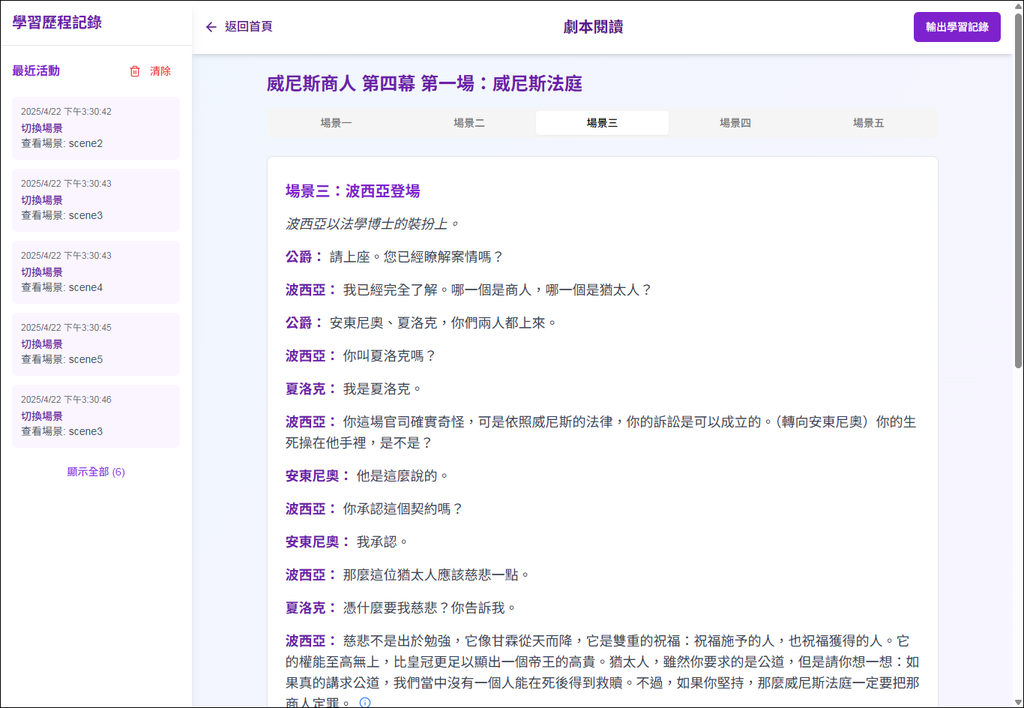
Task: Click the line 安東尼奧、夏洛克,你們兩人都上來。
Action: click(443, 323)
